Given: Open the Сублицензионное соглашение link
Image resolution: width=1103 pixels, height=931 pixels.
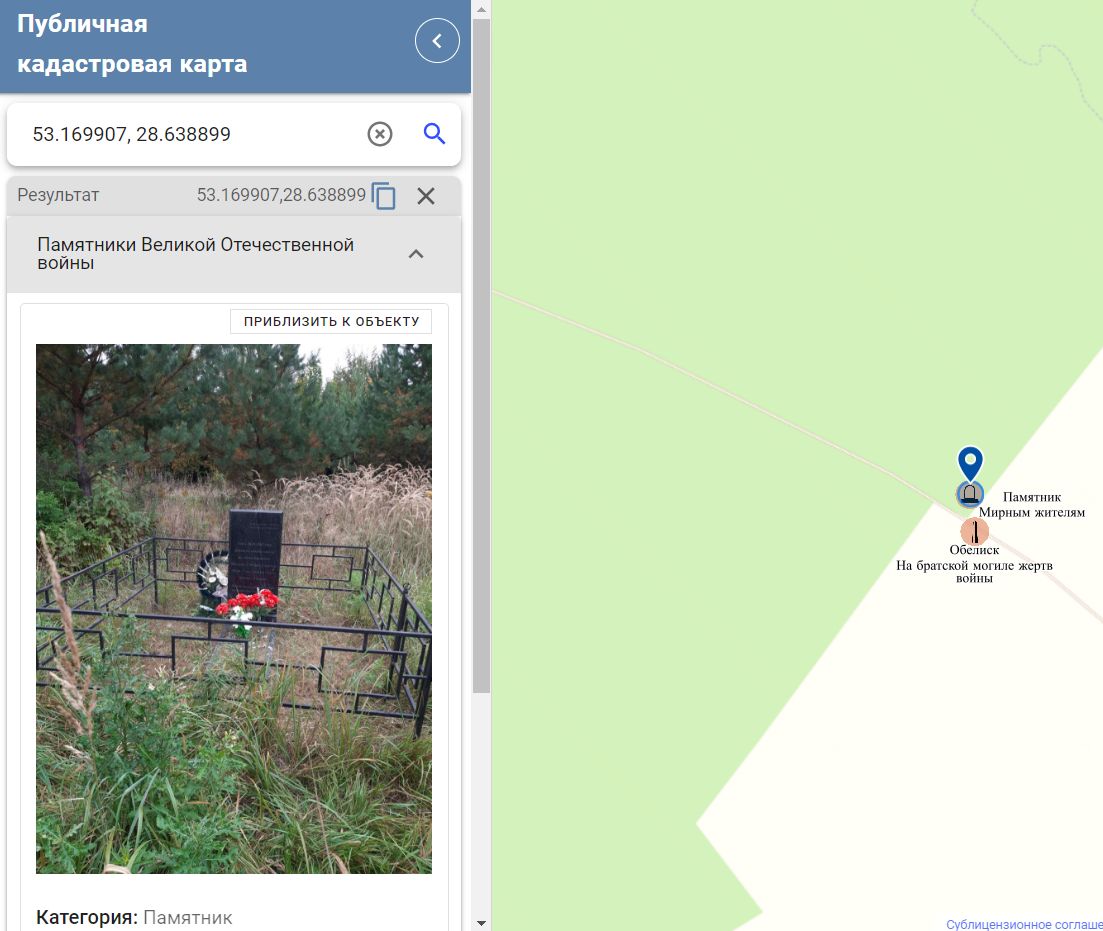Looking at the screenshot, I should click(x=1024, y=924).
